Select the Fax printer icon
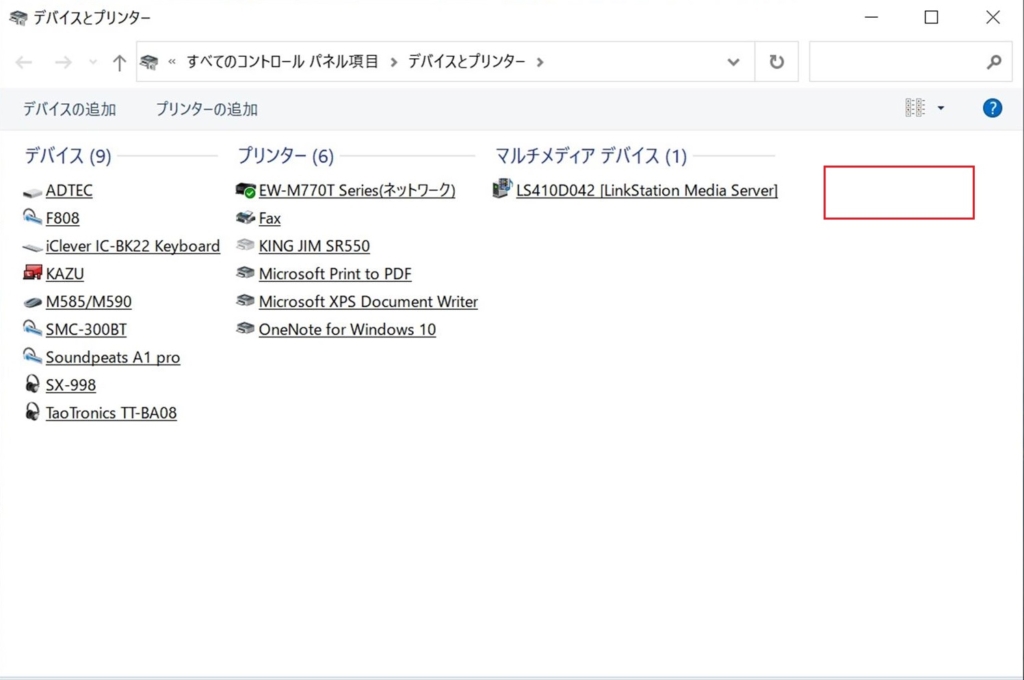This screenshot has width=1024, height=680. [x=245, y=218]
